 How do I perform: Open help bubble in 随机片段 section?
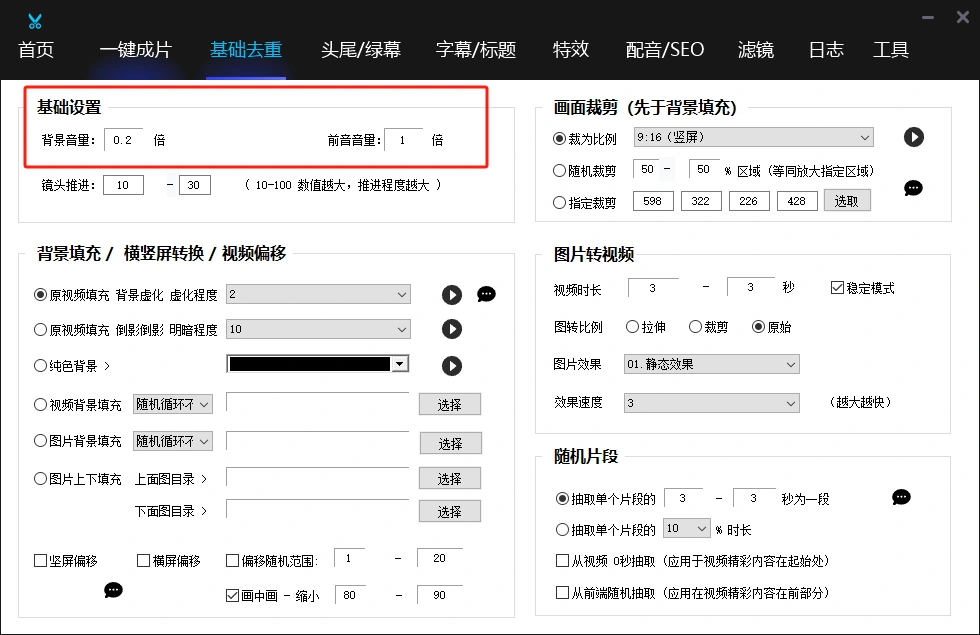(x=901, y=497)
